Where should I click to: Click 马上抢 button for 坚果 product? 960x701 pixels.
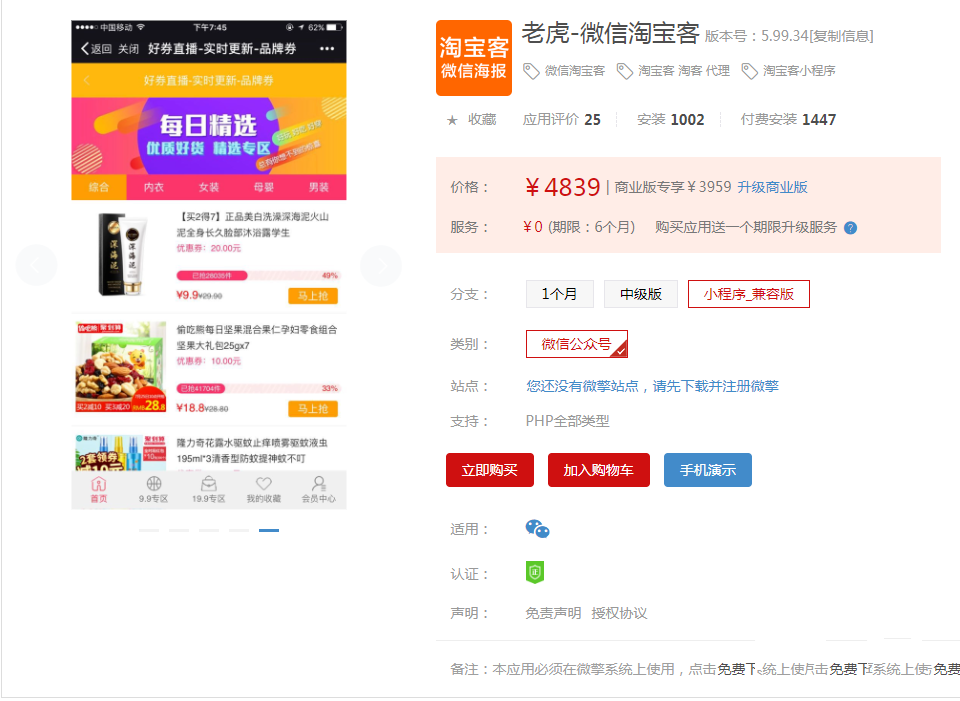pyautogui.click(x=313, y=409)
